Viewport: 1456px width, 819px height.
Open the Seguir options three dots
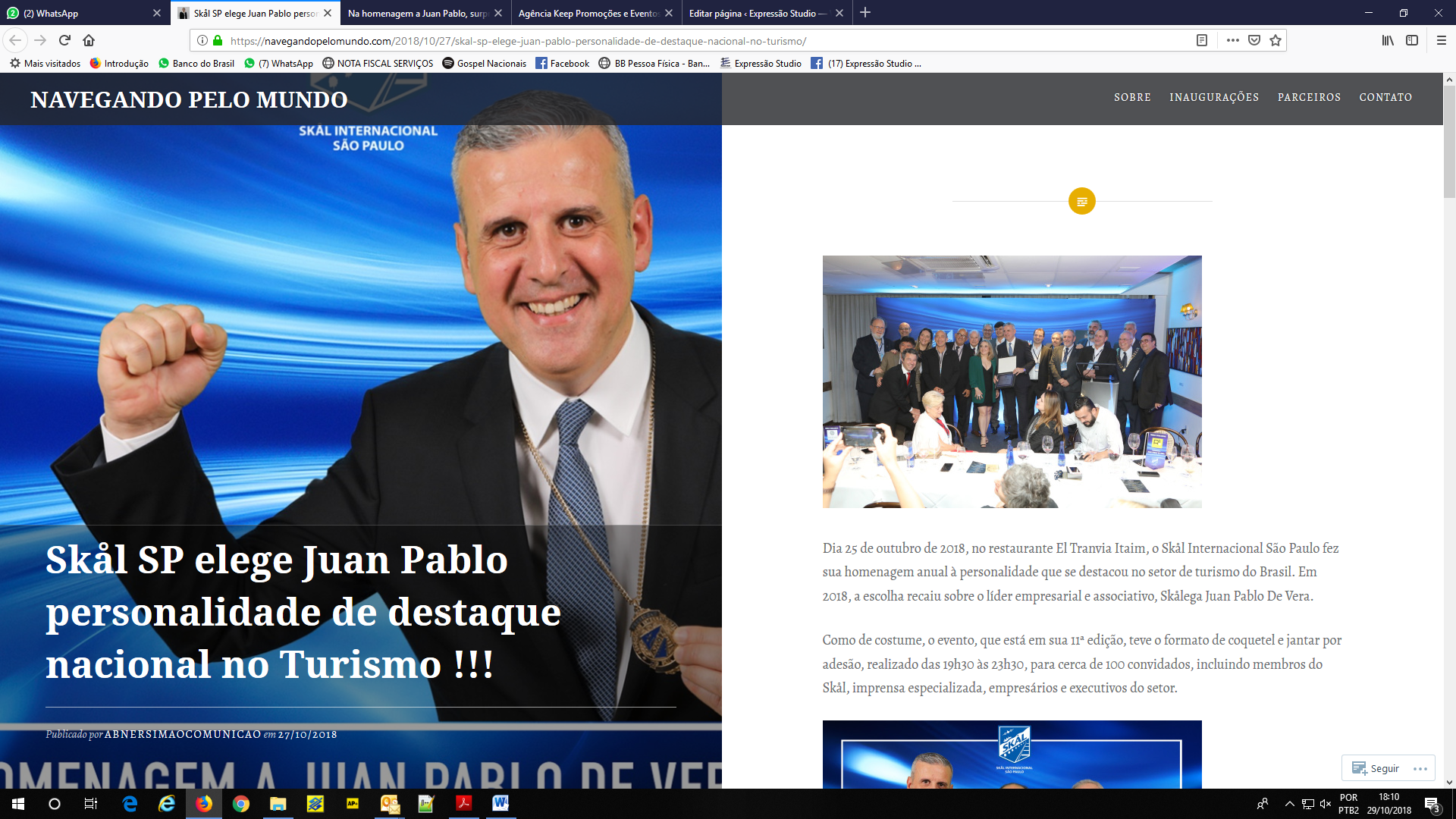(1420, 768)
